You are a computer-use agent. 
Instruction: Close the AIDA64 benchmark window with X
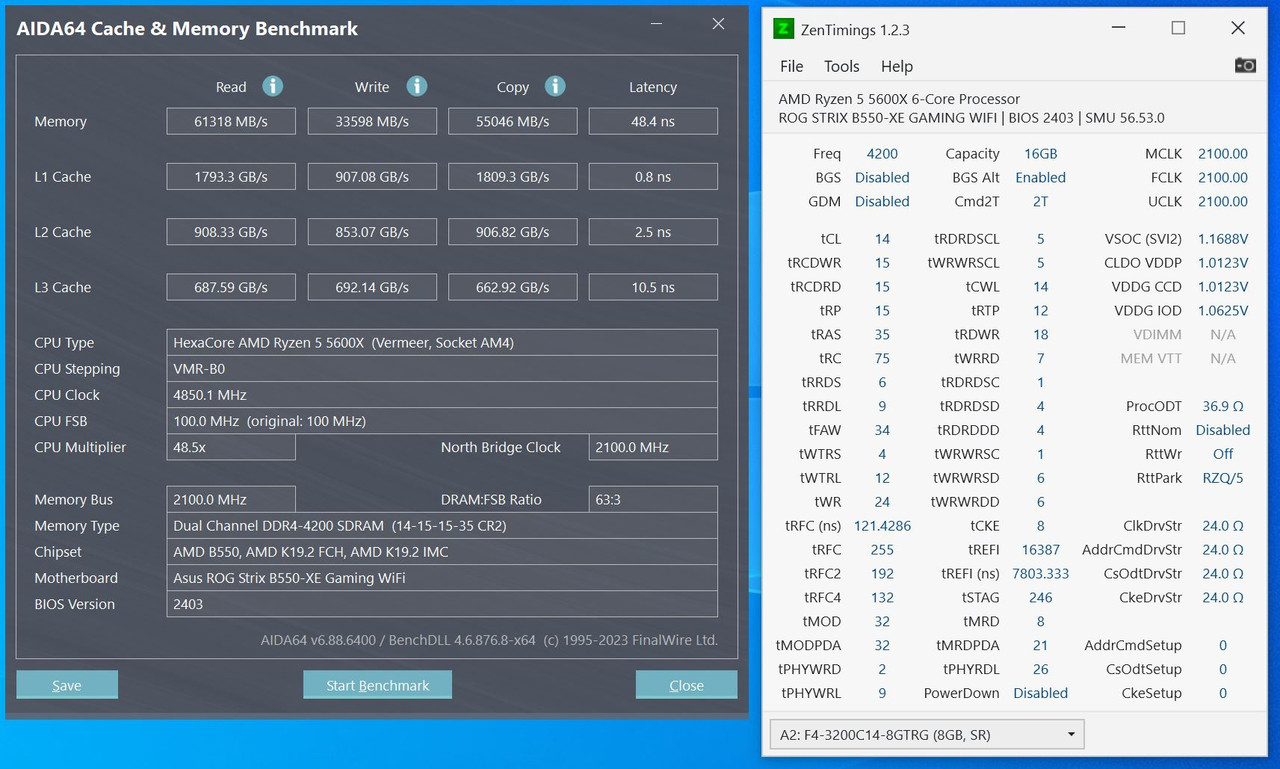(x=718, y=24)
